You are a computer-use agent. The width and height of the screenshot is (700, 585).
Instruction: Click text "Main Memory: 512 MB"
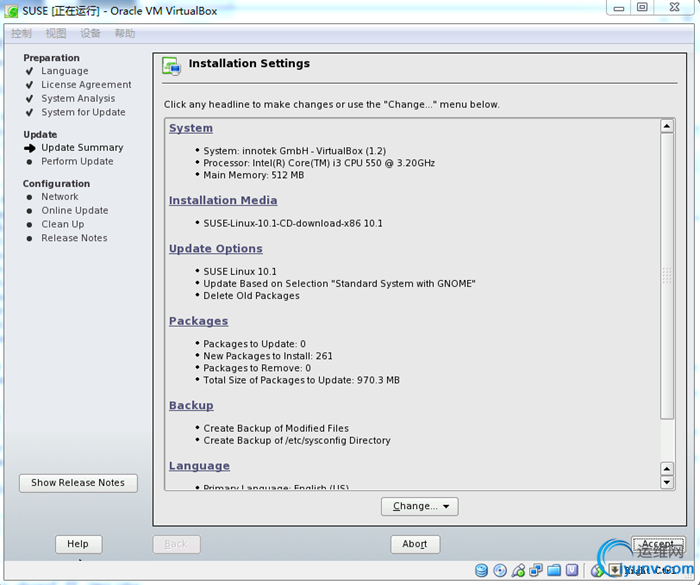click(254, 176)
